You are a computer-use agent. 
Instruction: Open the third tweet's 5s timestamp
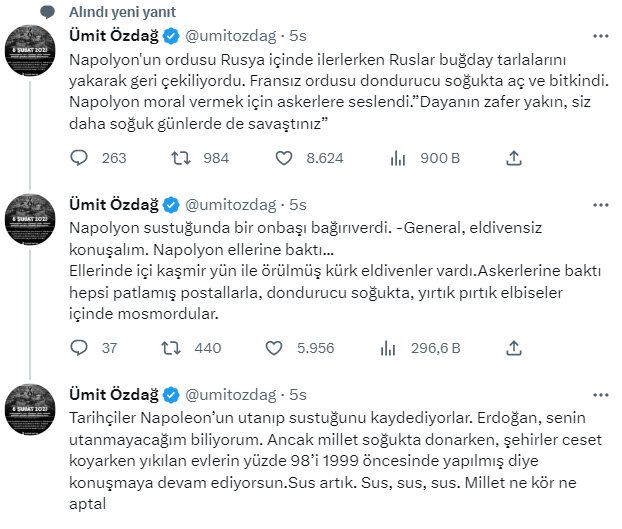point(297,394)
